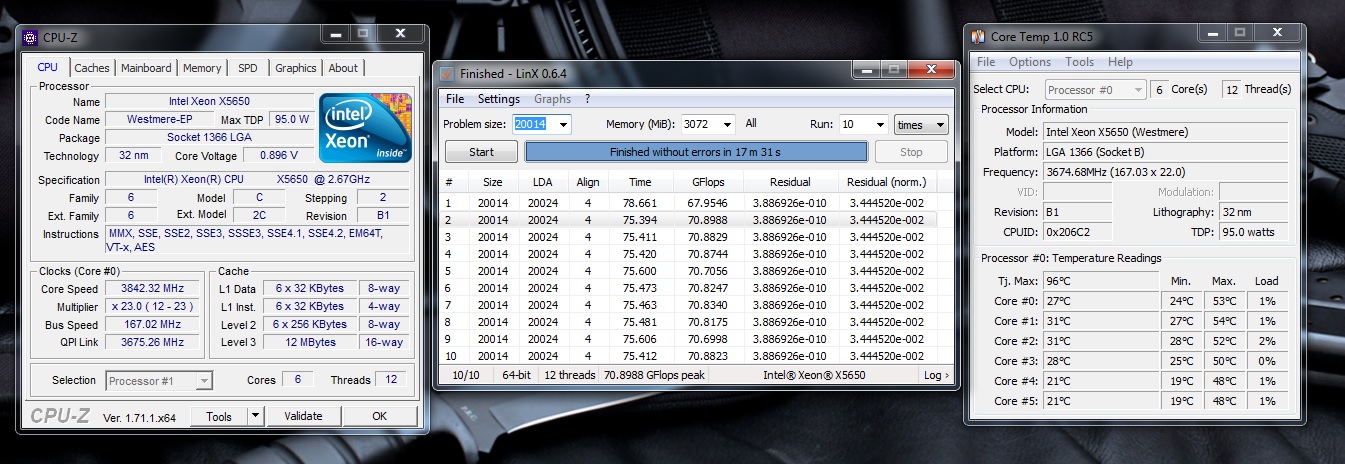Click the Tools button in CPU-Z
This screenshot has height=464, width=1345.
218,416
